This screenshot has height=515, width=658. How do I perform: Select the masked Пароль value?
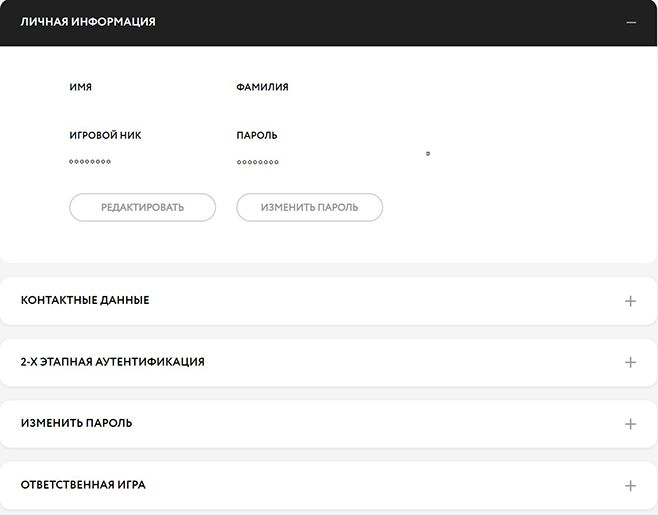(x=258, y=161)
